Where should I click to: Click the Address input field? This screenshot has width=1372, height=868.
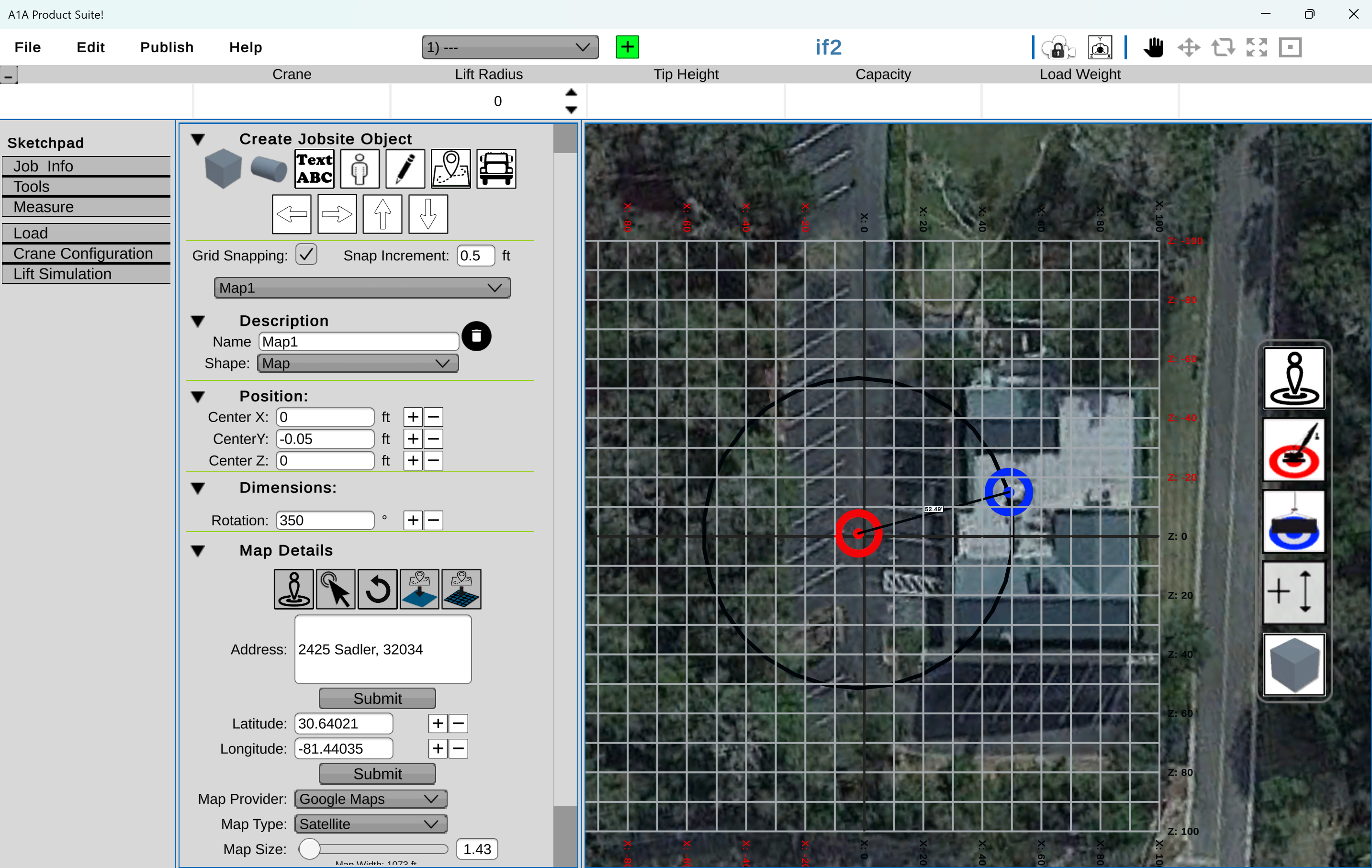click(383, 649)
